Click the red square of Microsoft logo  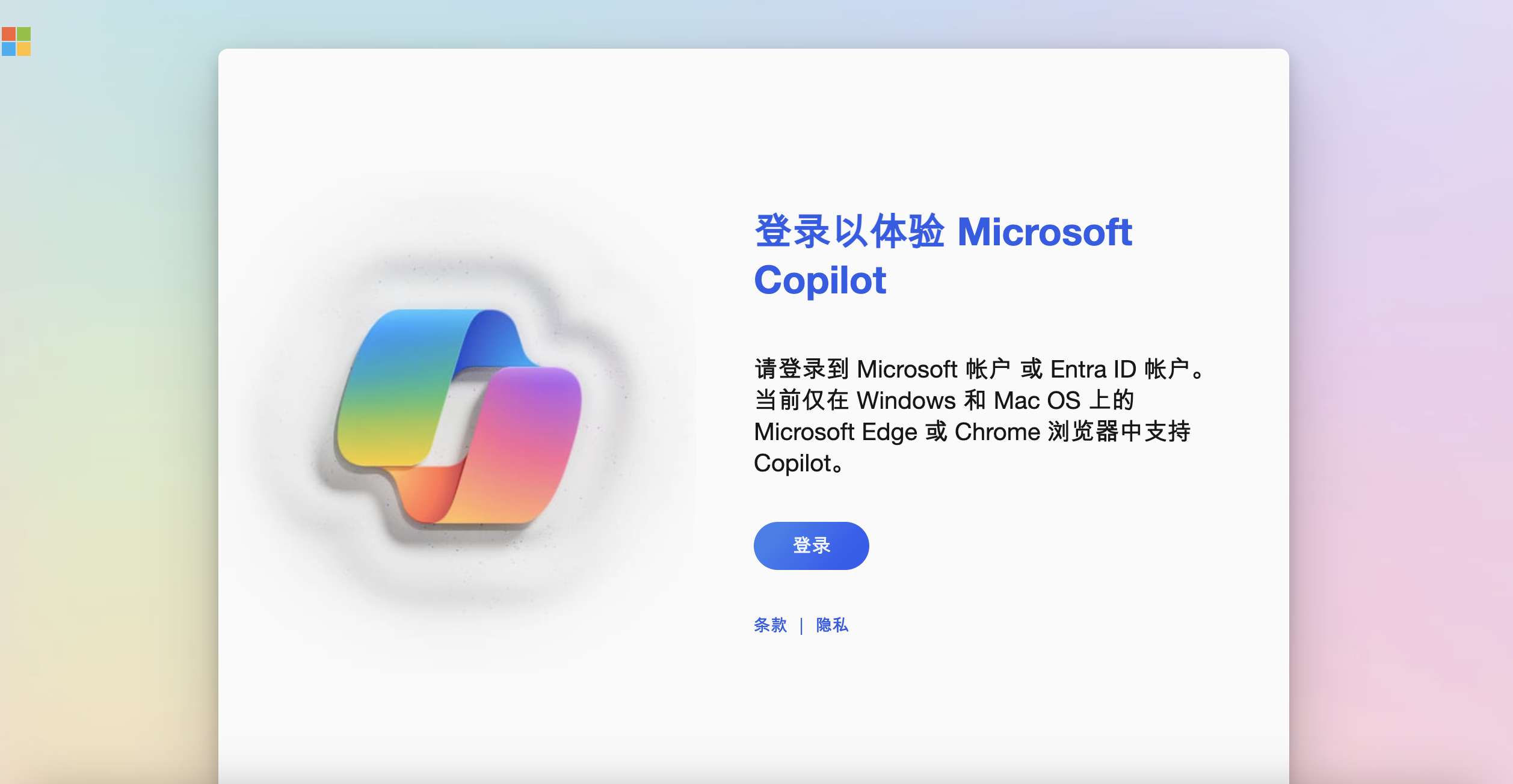tap(8, 34)
